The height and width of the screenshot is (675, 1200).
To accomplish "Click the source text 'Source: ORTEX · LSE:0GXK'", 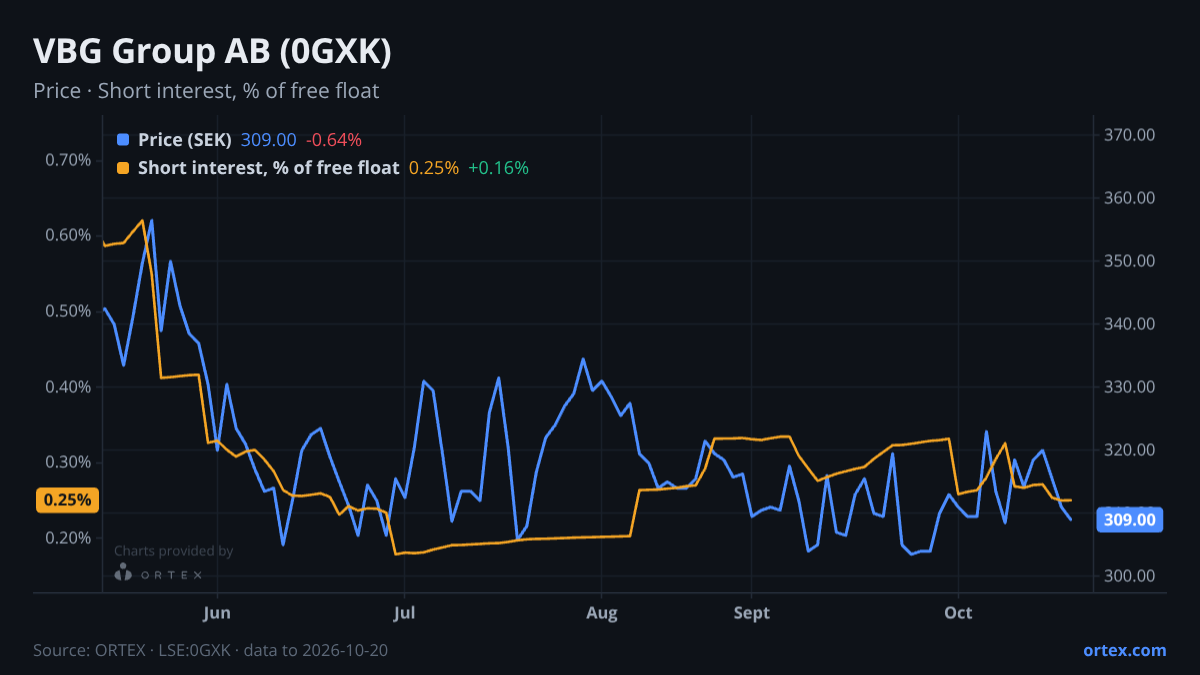I will pos(134,650).
